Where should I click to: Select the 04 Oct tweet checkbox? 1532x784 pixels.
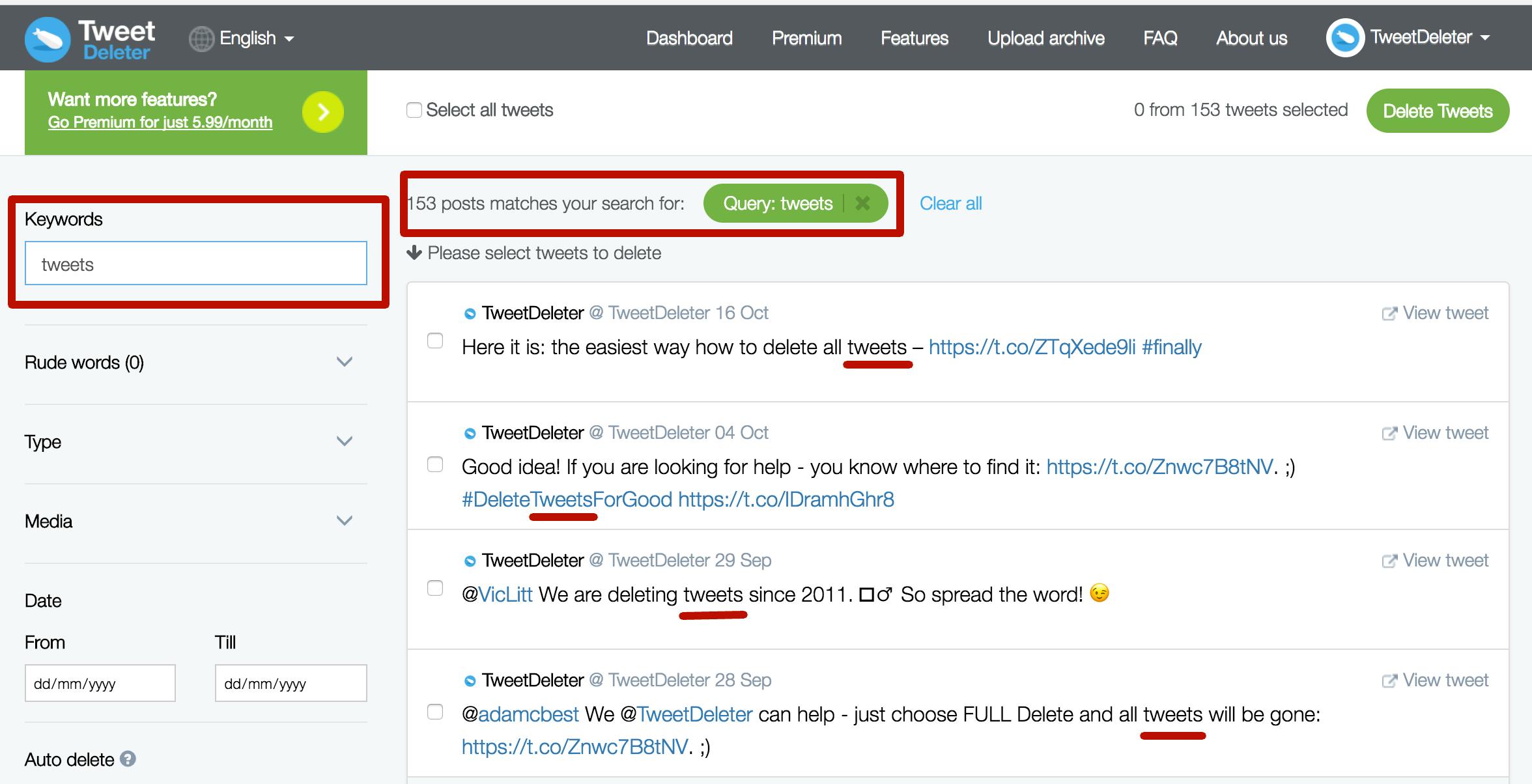[435, 464]
